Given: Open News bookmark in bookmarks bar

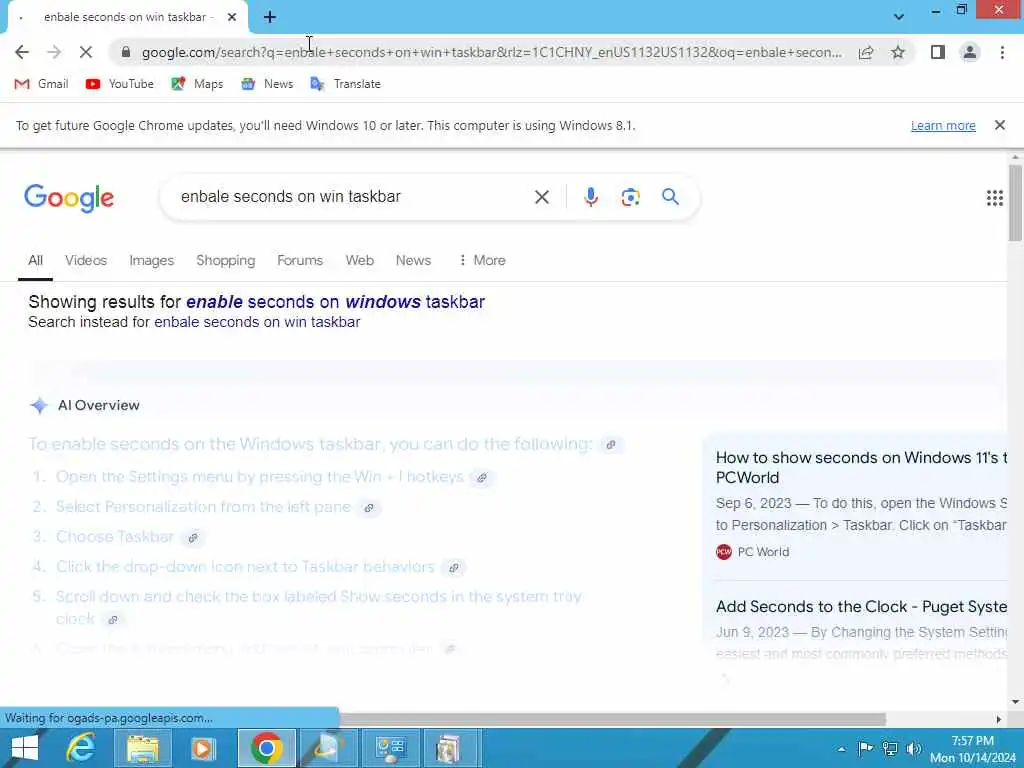Looking at the screenshot, I should 267,84.
